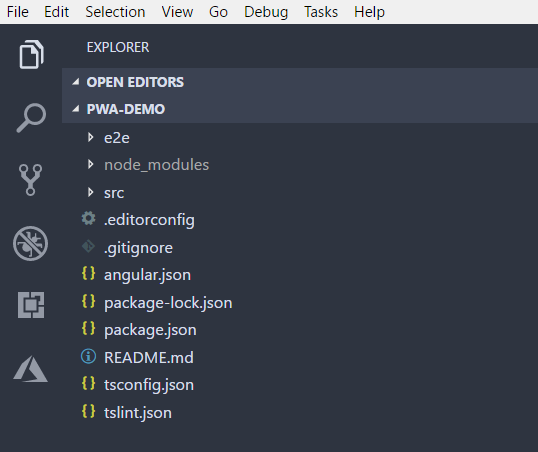Open the Tasks menu
Screen dimensions: 538x452
(x=321, y=12)
